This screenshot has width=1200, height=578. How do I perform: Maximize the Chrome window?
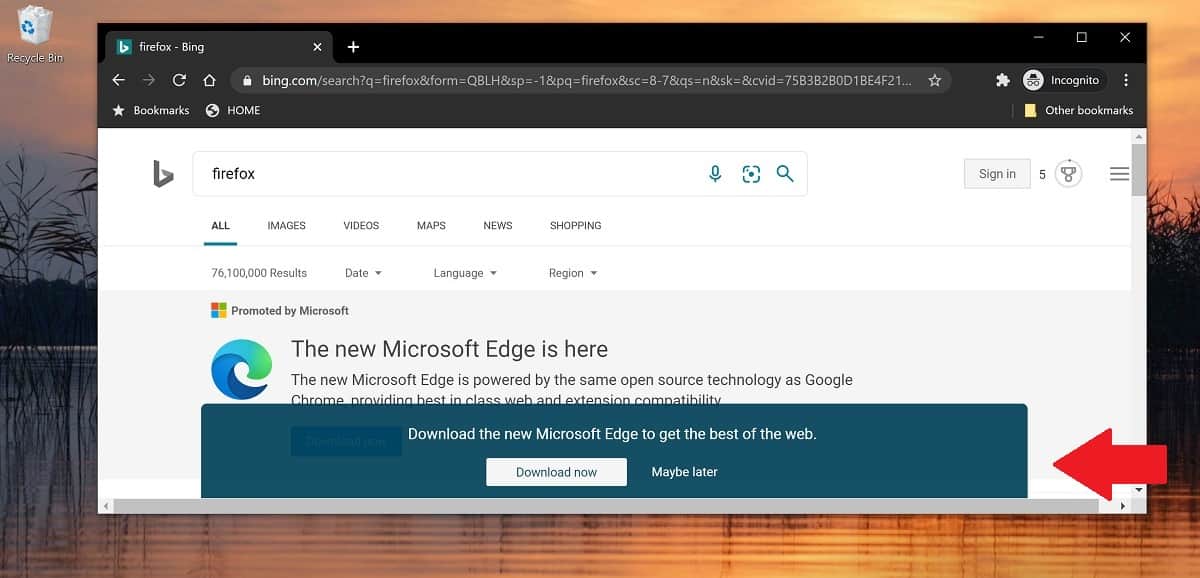point(1081,37)
